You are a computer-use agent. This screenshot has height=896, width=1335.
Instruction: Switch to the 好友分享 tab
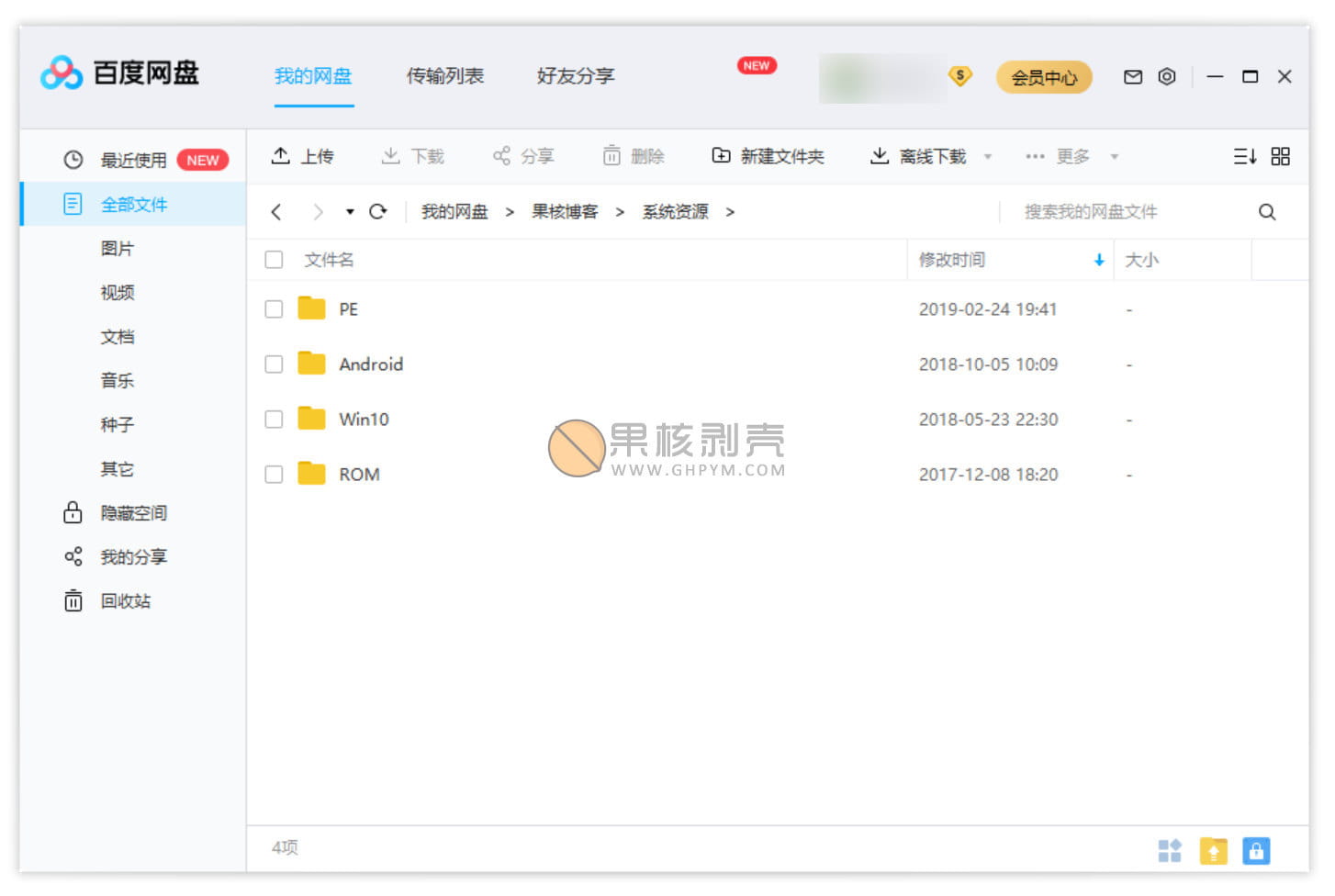pos(576,76)
